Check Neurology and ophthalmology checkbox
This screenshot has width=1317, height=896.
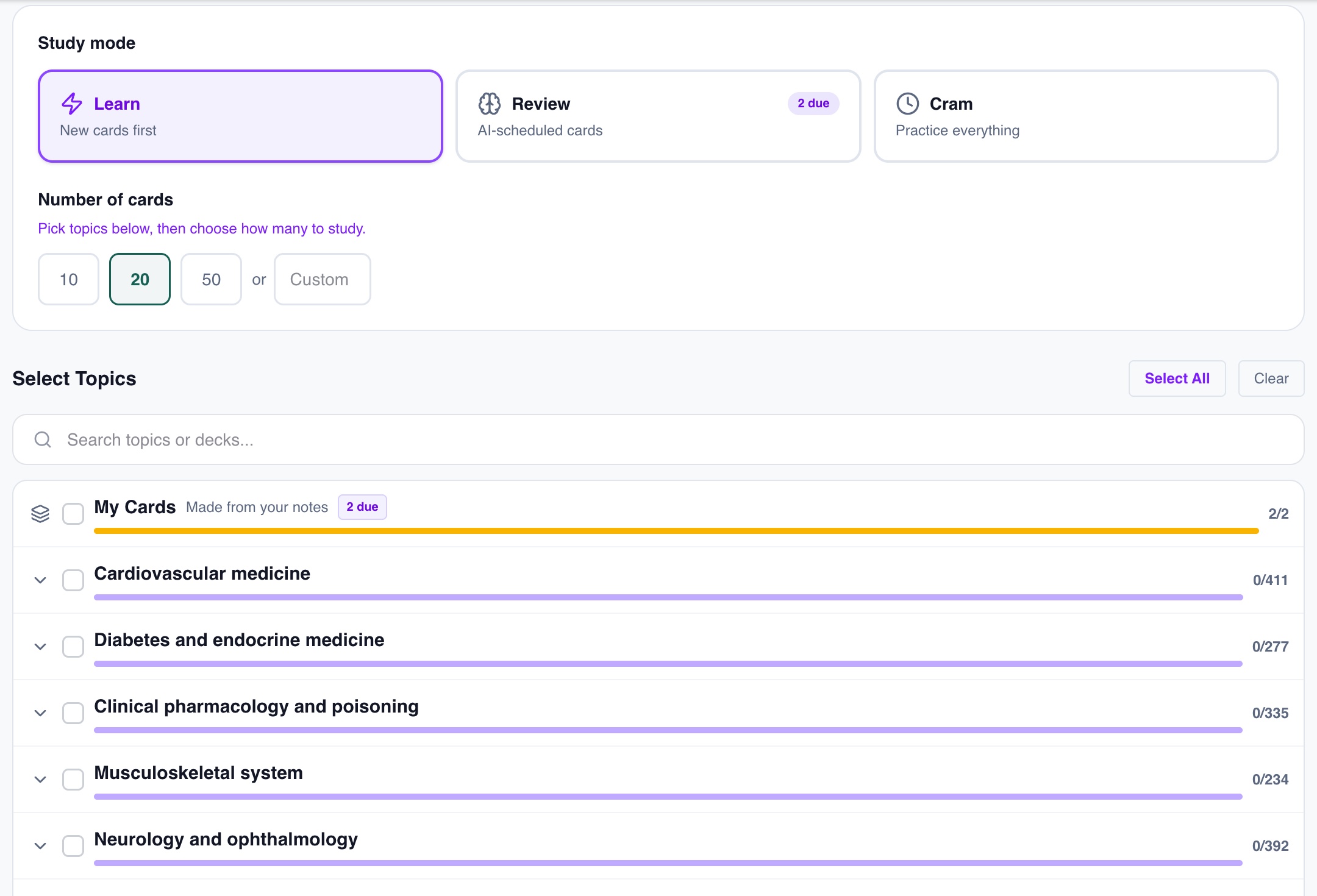[73, 846]
